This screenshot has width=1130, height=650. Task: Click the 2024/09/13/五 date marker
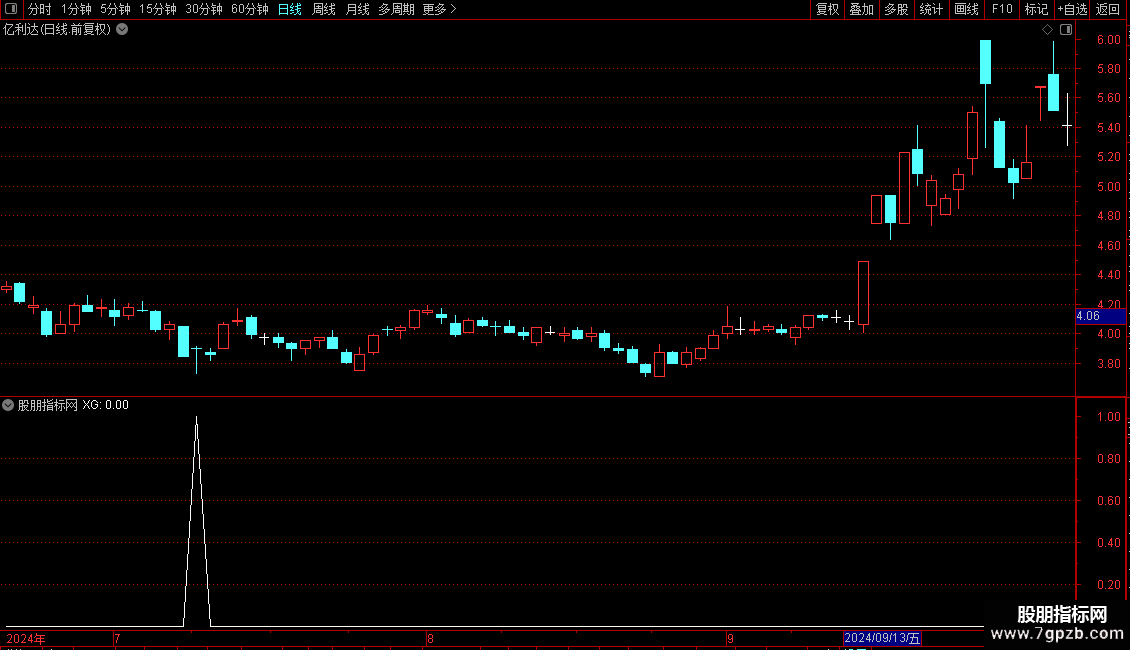pos(882,638)
